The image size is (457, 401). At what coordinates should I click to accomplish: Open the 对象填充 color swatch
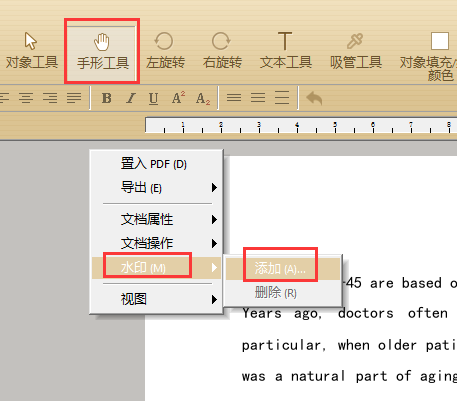[440, 41]
